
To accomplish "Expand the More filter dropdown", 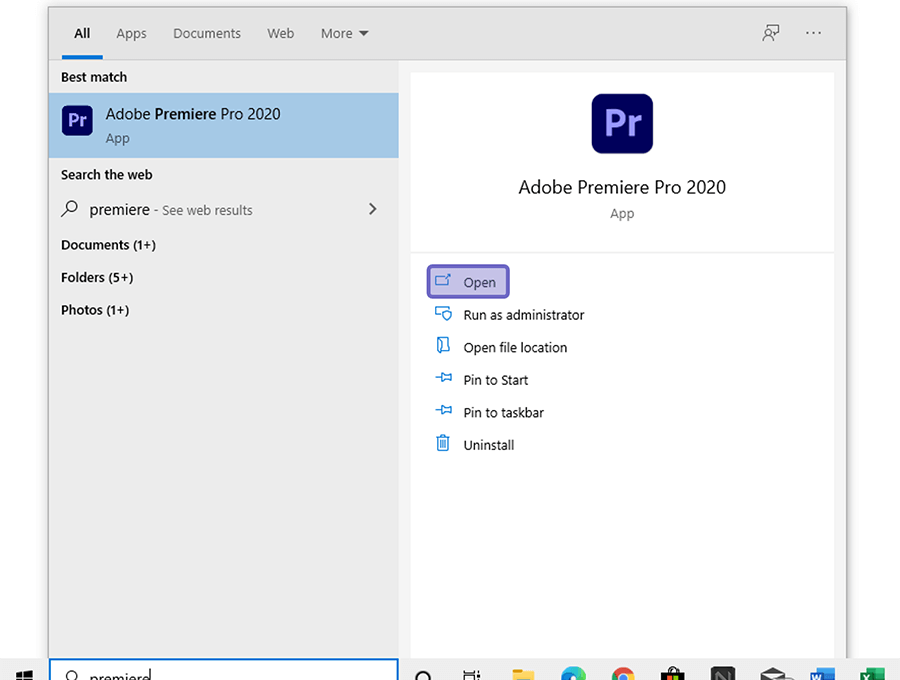I will 344,33.
